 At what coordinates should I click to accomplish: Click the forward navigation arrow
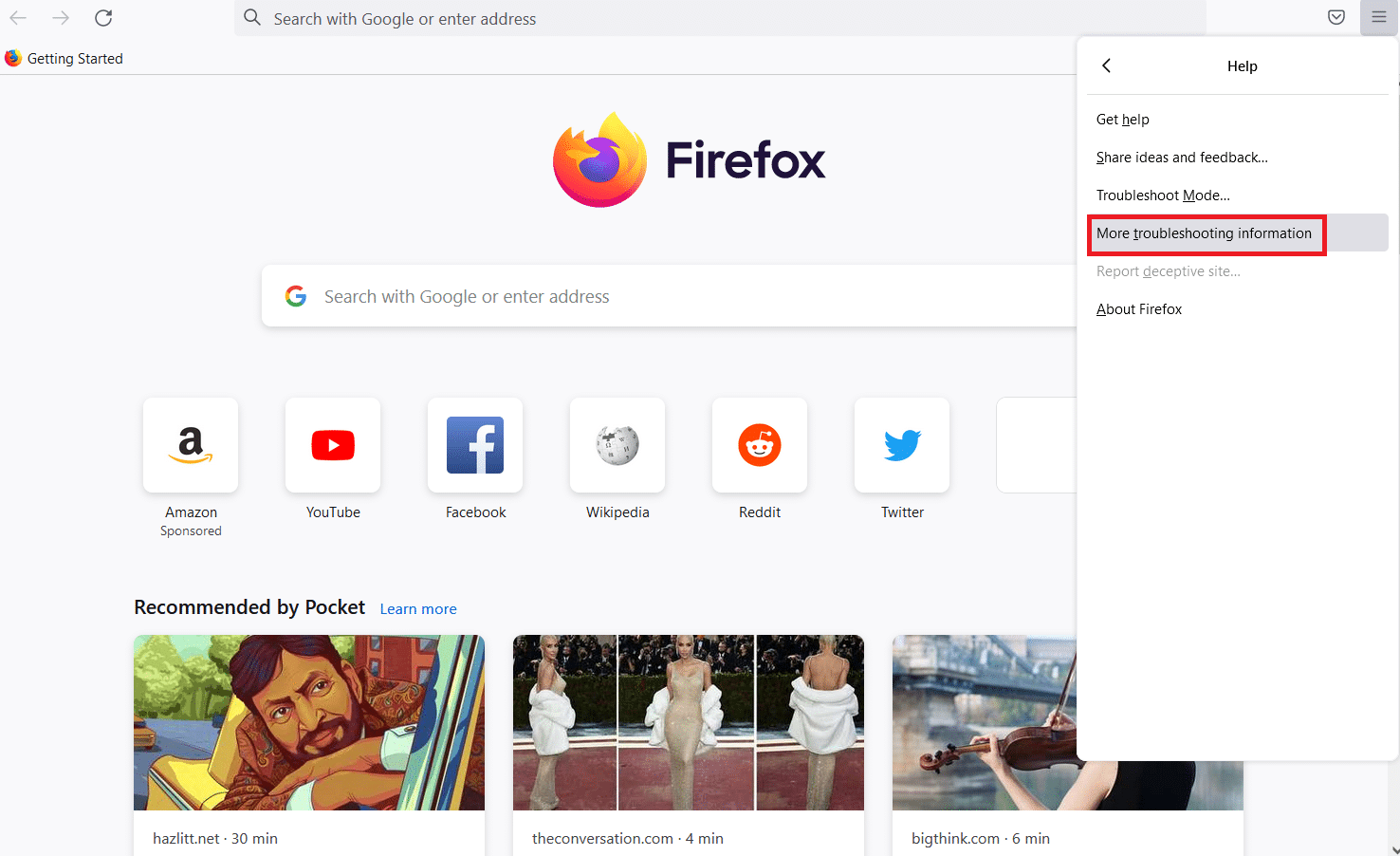coord(61,18)
